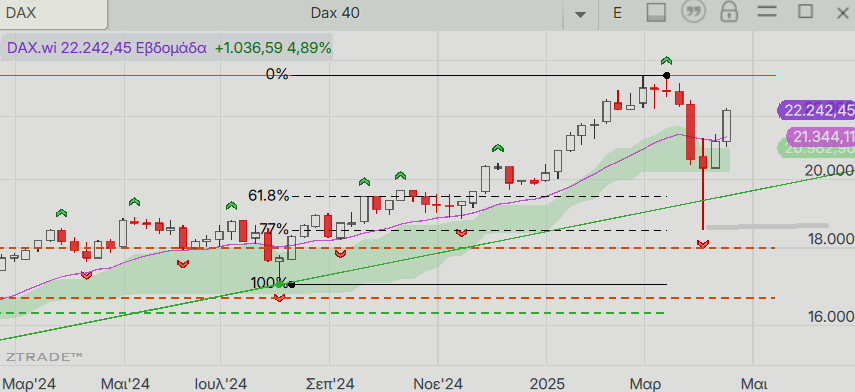855x392 pixels.
Task: Open the comments quote bubble icon
Action: [x=694, y=12]
